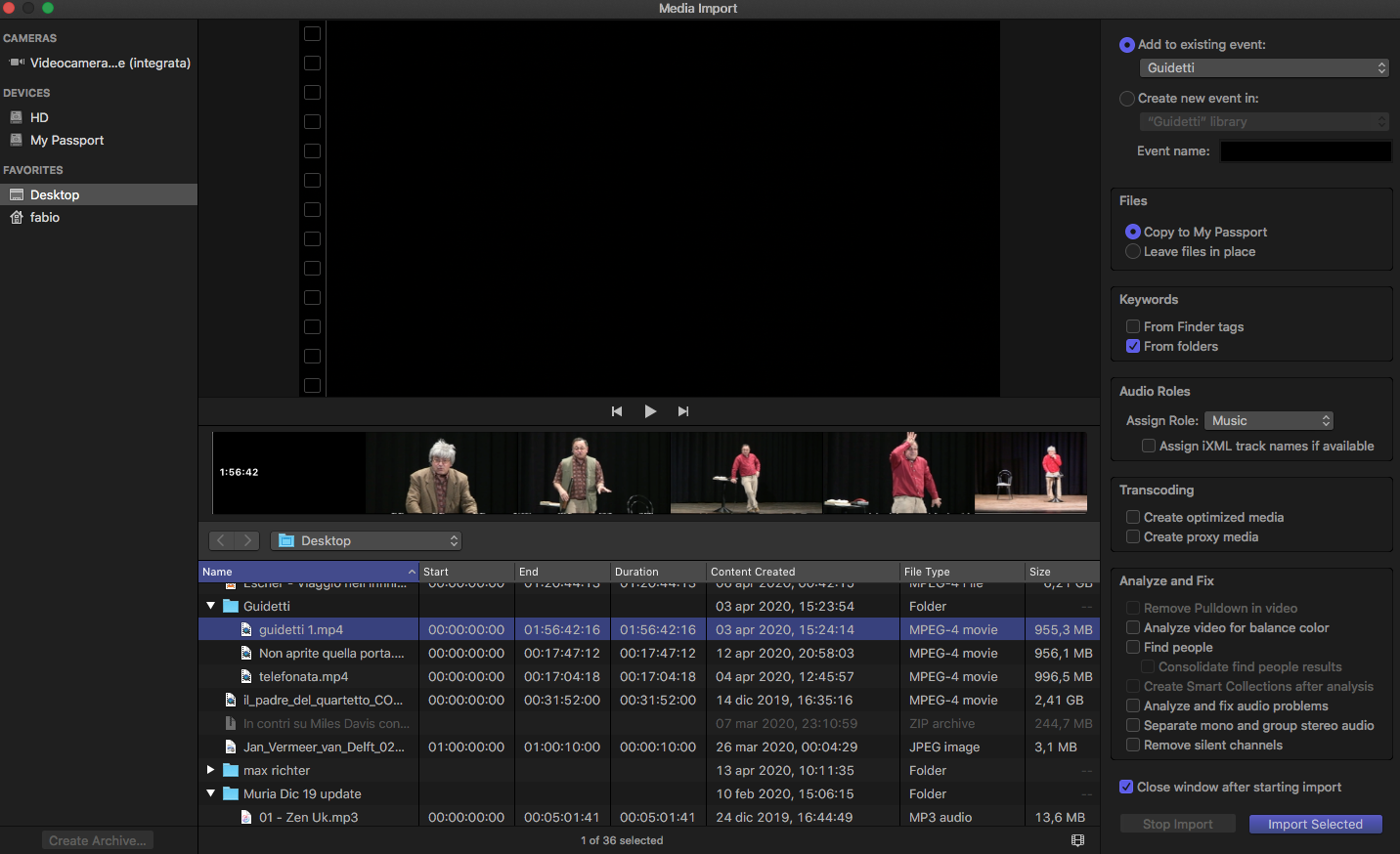This screenshot has height=854, width=1400.
Task: Click into the Event name field
Action: (1305, 151)
